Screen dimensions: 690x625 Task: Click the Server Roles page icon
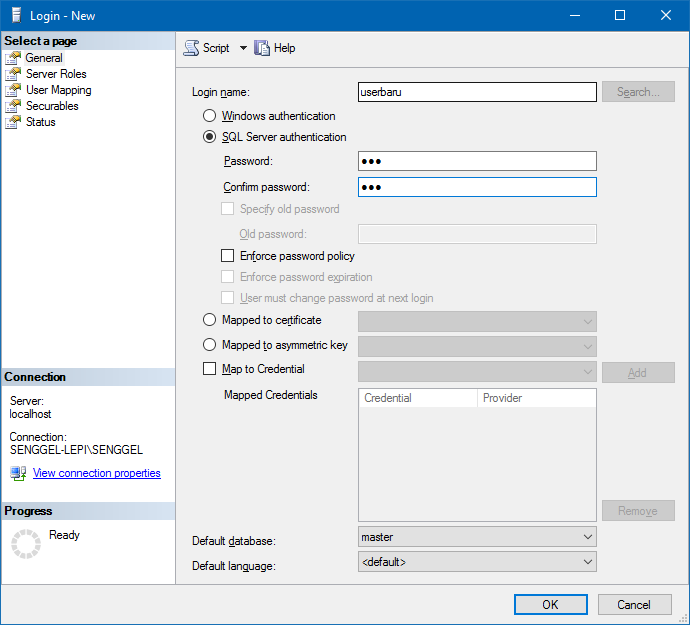(13, 74)
